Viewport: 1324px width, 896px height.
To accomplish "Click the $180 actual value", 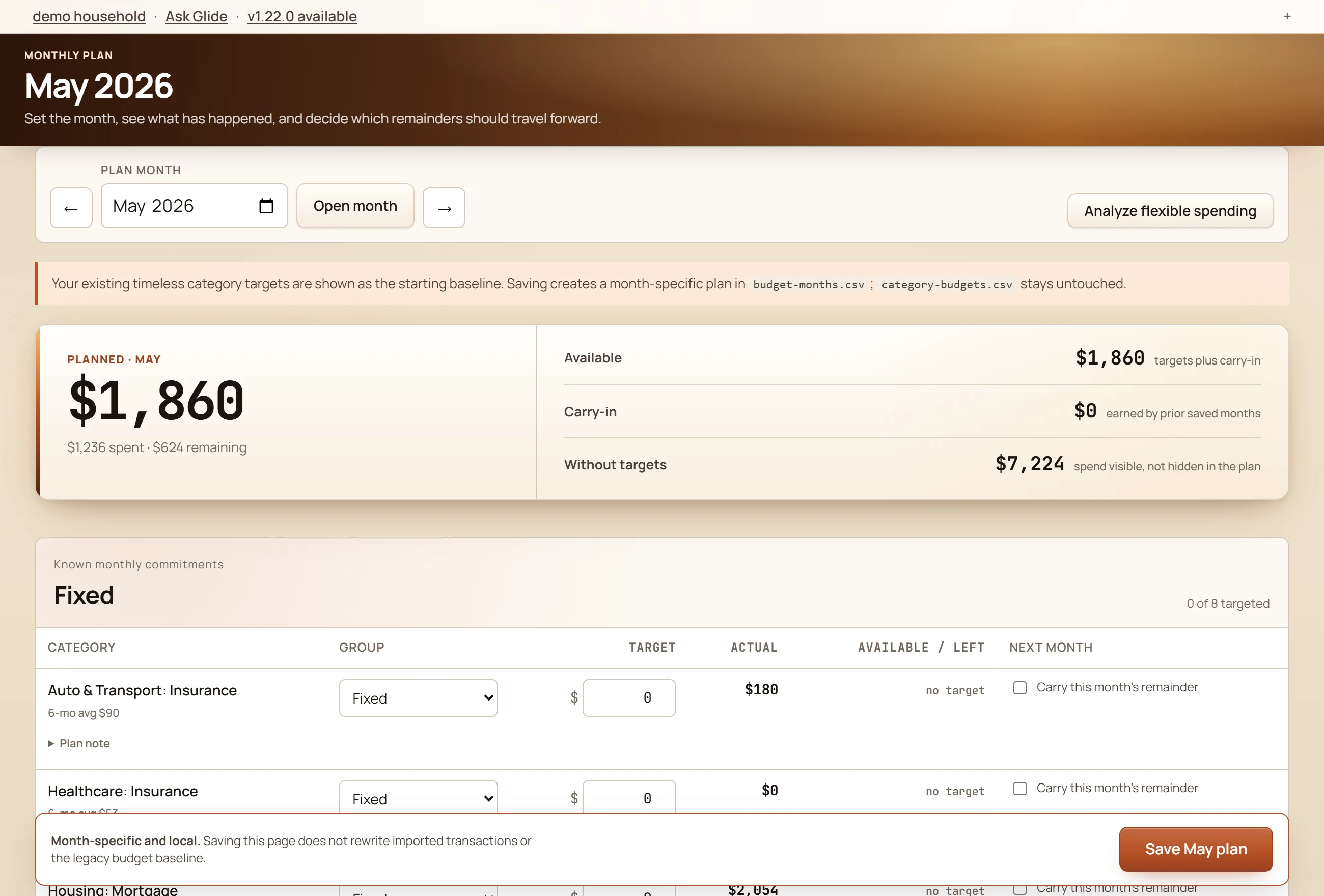I will pos(761,690).
